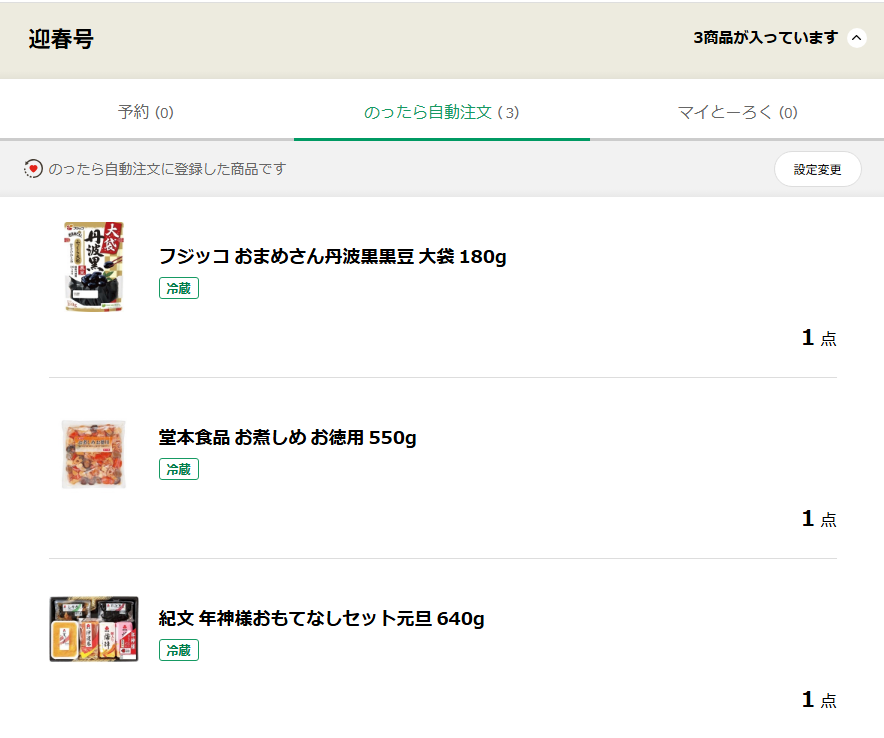Click the 迎春号 header title
The image size is (884, 738).
pos(61,39)
